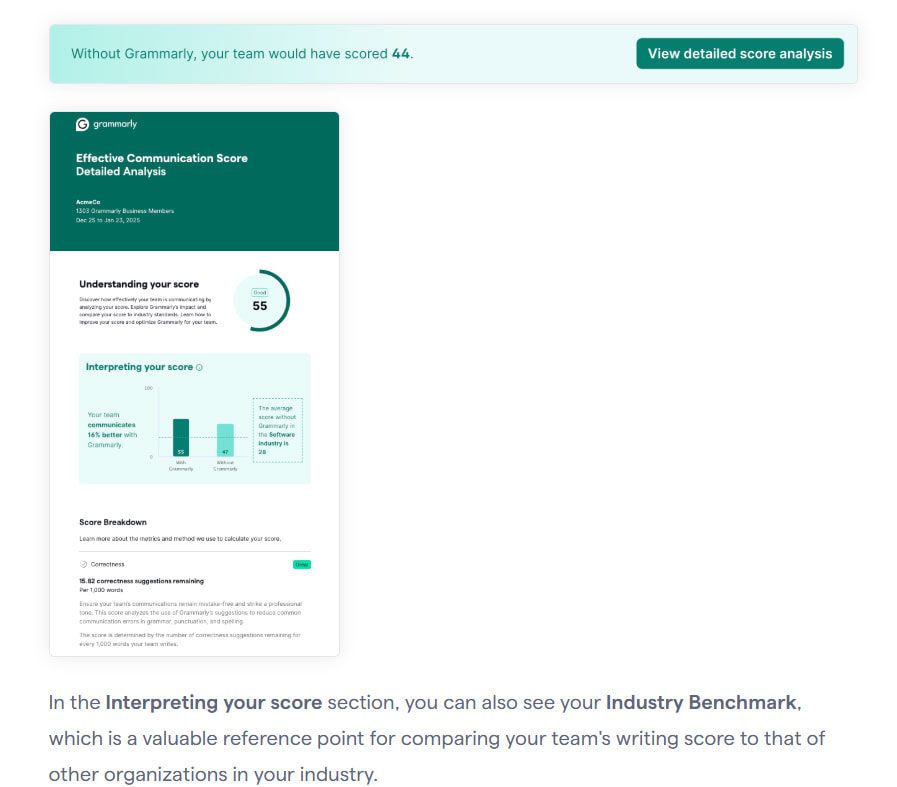Click the Score Breakdown heading

tap(113, 522)
